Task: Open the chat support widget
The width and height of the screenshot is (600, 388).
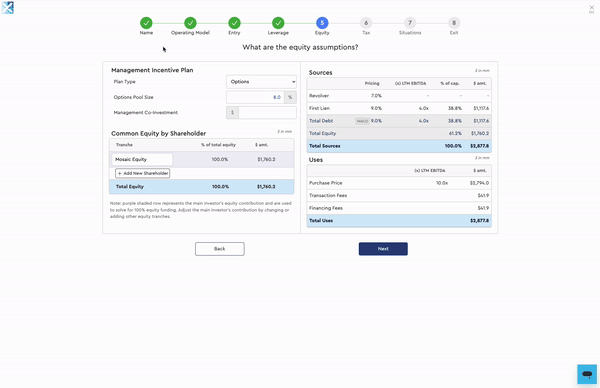Action: [587, 374]
